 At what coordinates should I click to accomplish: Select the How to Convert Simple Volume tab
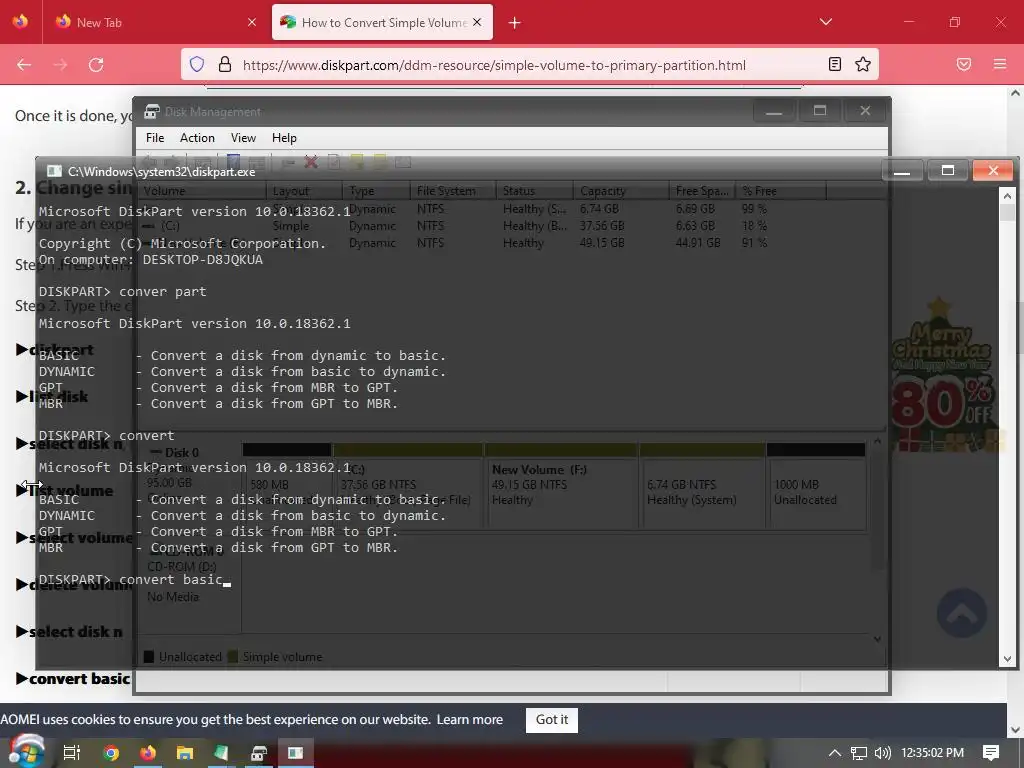(382, 22)
